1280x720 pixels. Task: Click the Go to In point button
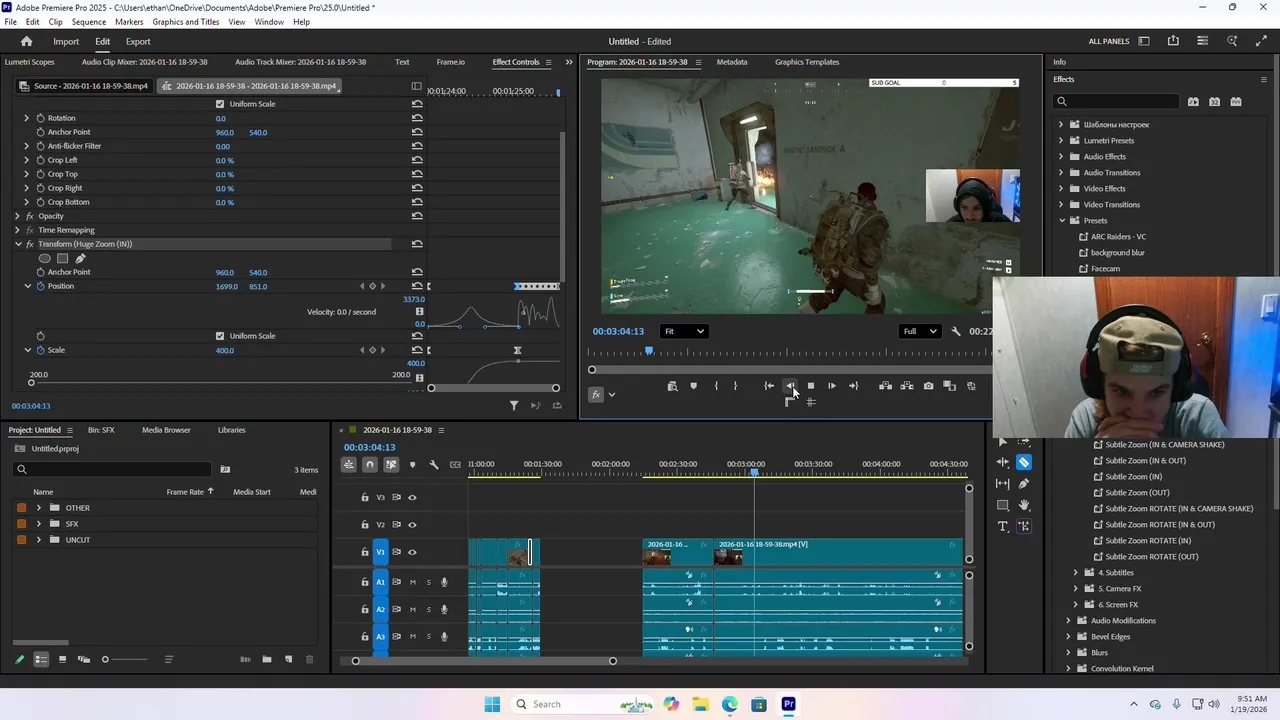tap(768, 386)
